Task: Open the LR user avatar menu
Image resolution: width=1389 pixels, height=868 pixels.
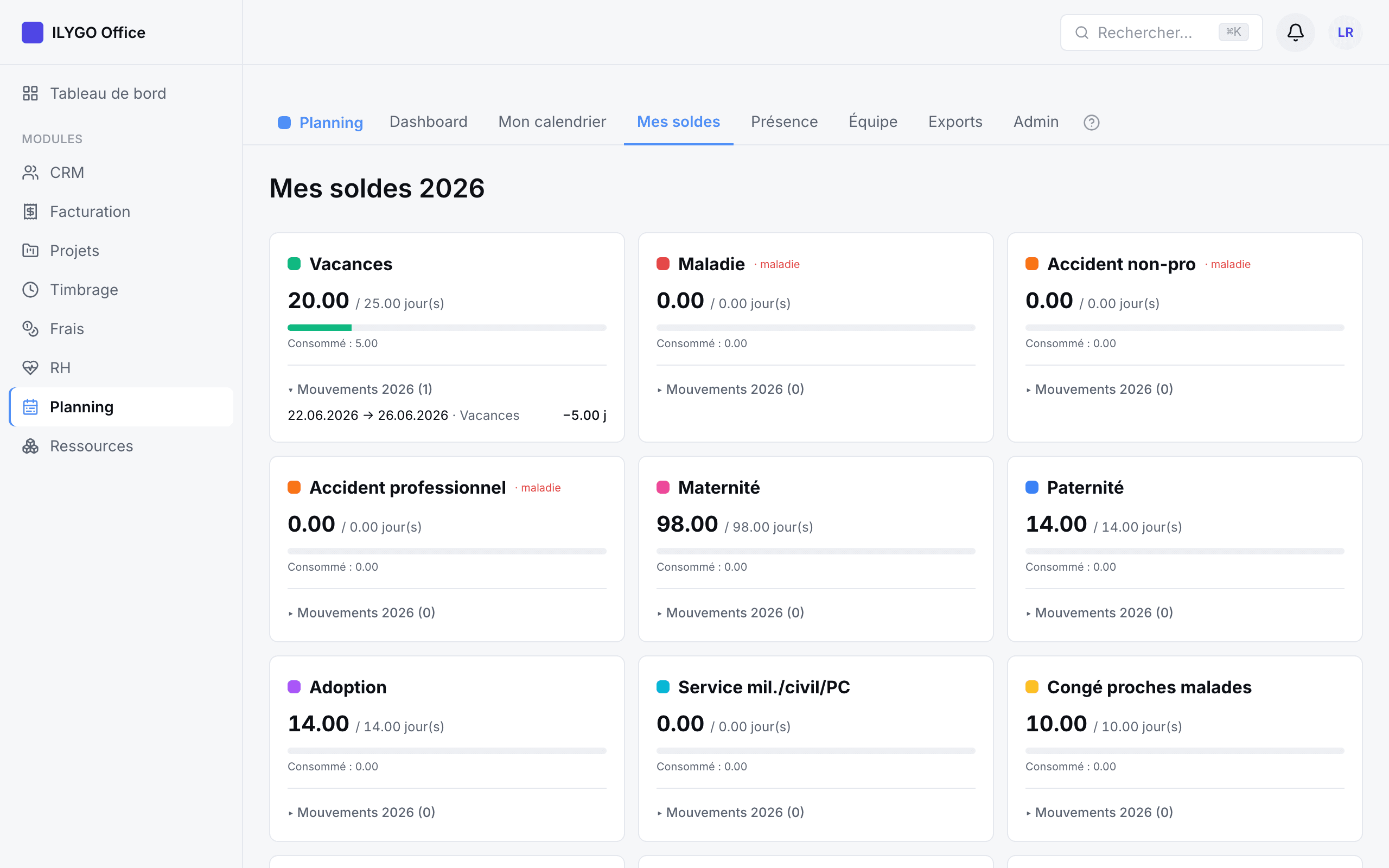Action: [1345, 33]
